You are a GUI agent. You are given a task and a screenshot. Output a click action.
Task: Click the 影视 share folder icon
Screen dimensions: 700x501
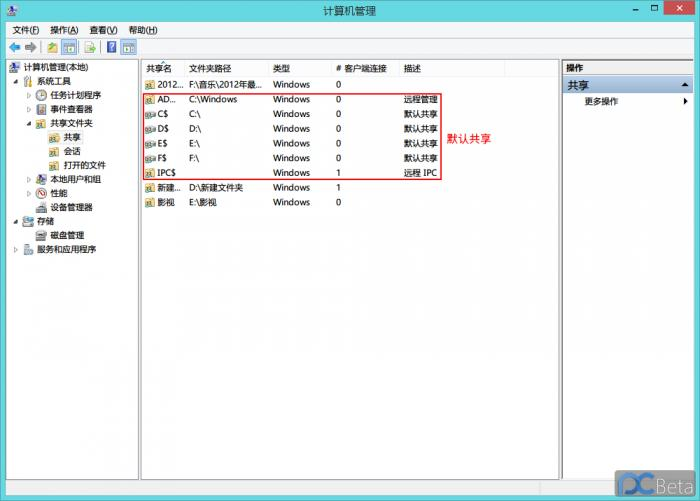(x=150, y=203)
